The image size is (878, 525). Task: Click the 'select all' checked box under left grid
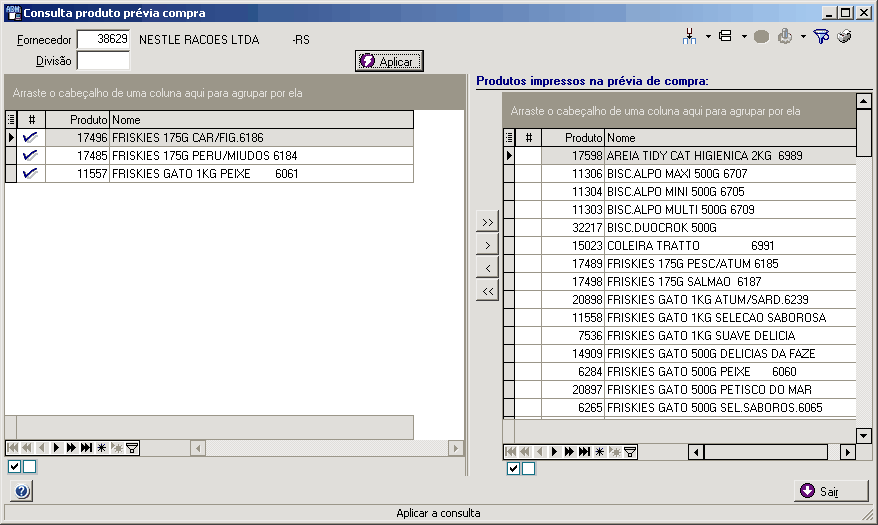click(x=15, y=466)
